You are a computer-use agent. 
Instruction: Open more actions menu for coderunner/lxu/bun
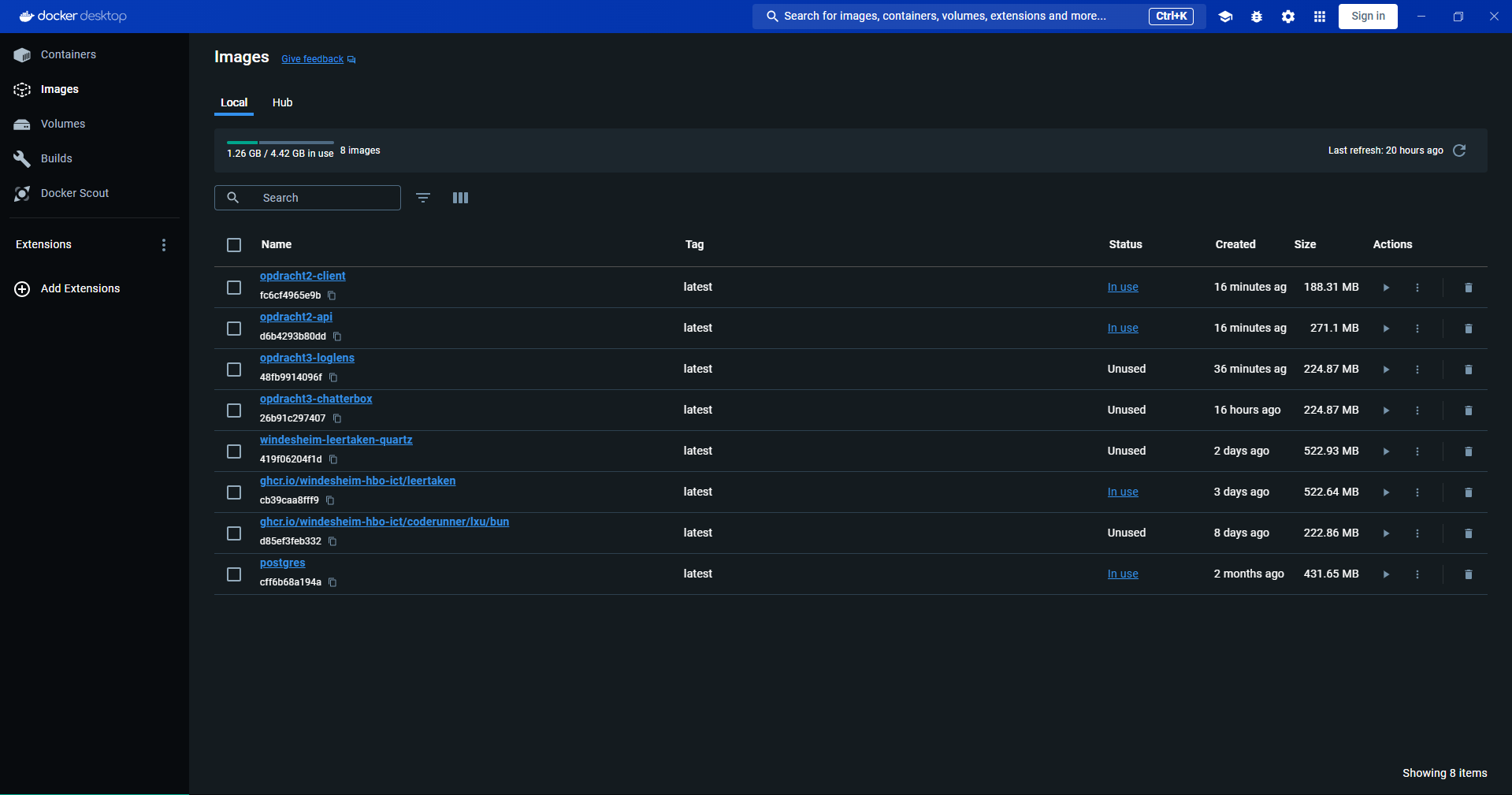(x=1417, y=533)
